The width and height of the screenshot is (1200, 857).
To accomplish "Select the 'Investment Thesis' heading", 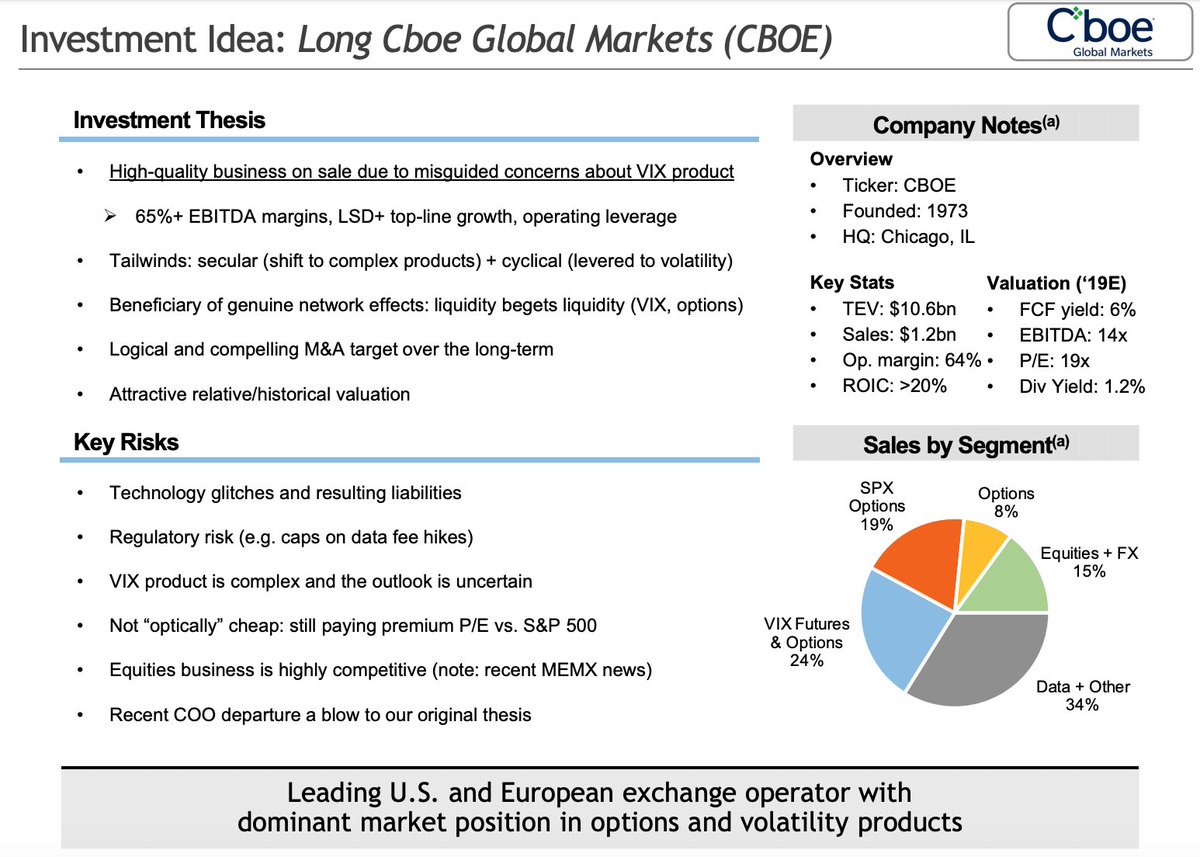I will 170,120.
